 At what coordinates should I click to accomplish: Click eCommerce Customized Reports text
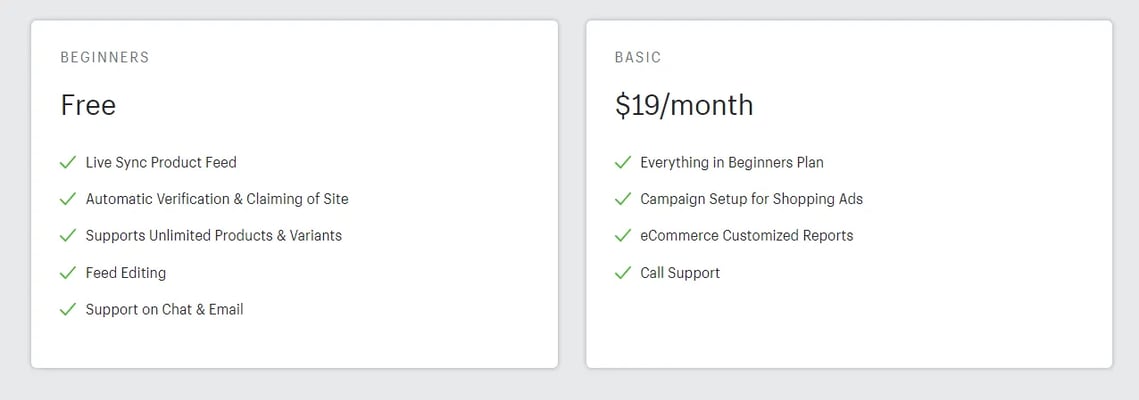747,236
